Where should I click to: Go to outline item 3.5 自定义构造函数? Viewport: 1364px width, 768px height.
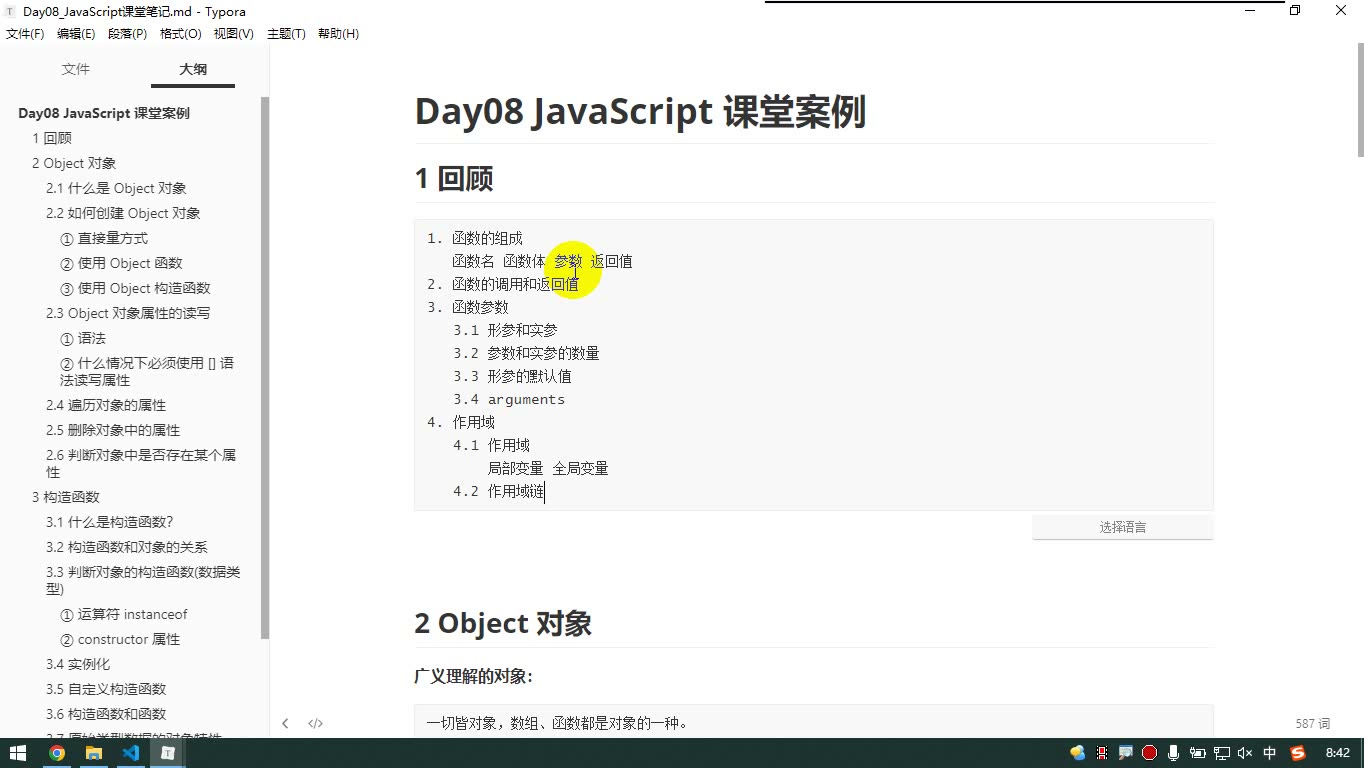coord(106,689)
